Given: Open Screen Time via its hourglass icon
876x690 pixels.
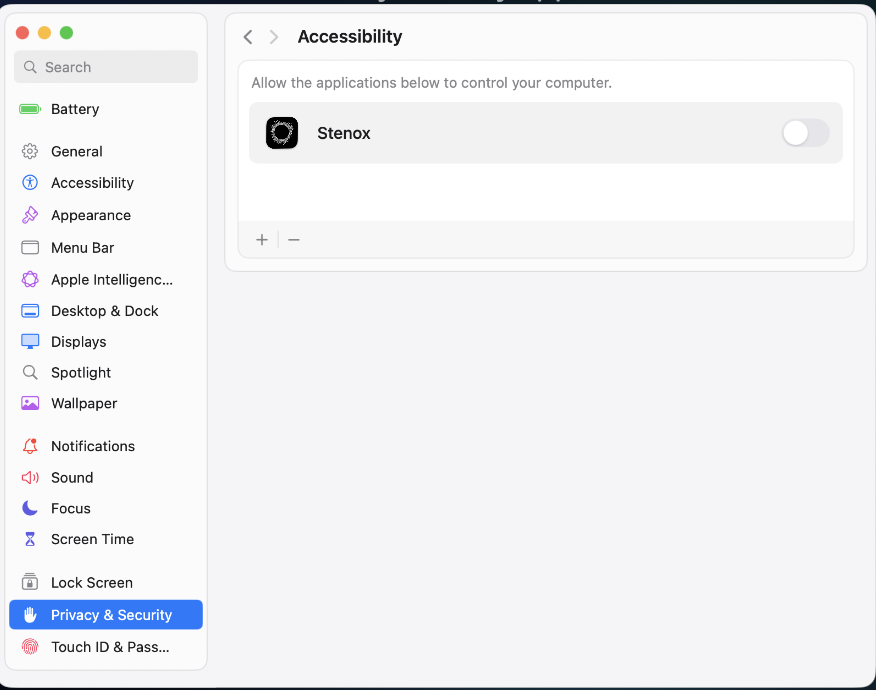Looking at the screenshot, I should point(30,539).
